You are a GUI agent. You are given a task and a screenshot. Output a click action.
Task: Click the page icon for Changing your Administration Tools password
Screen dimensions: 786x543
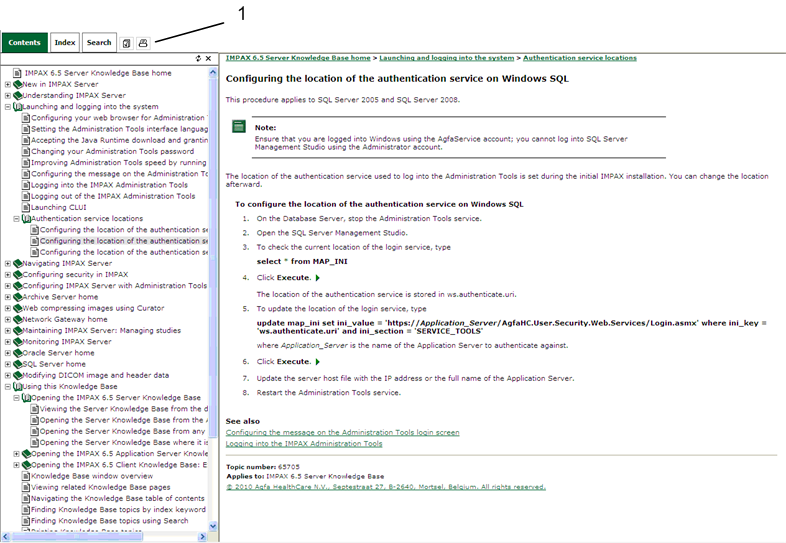[x=26, y=151]
